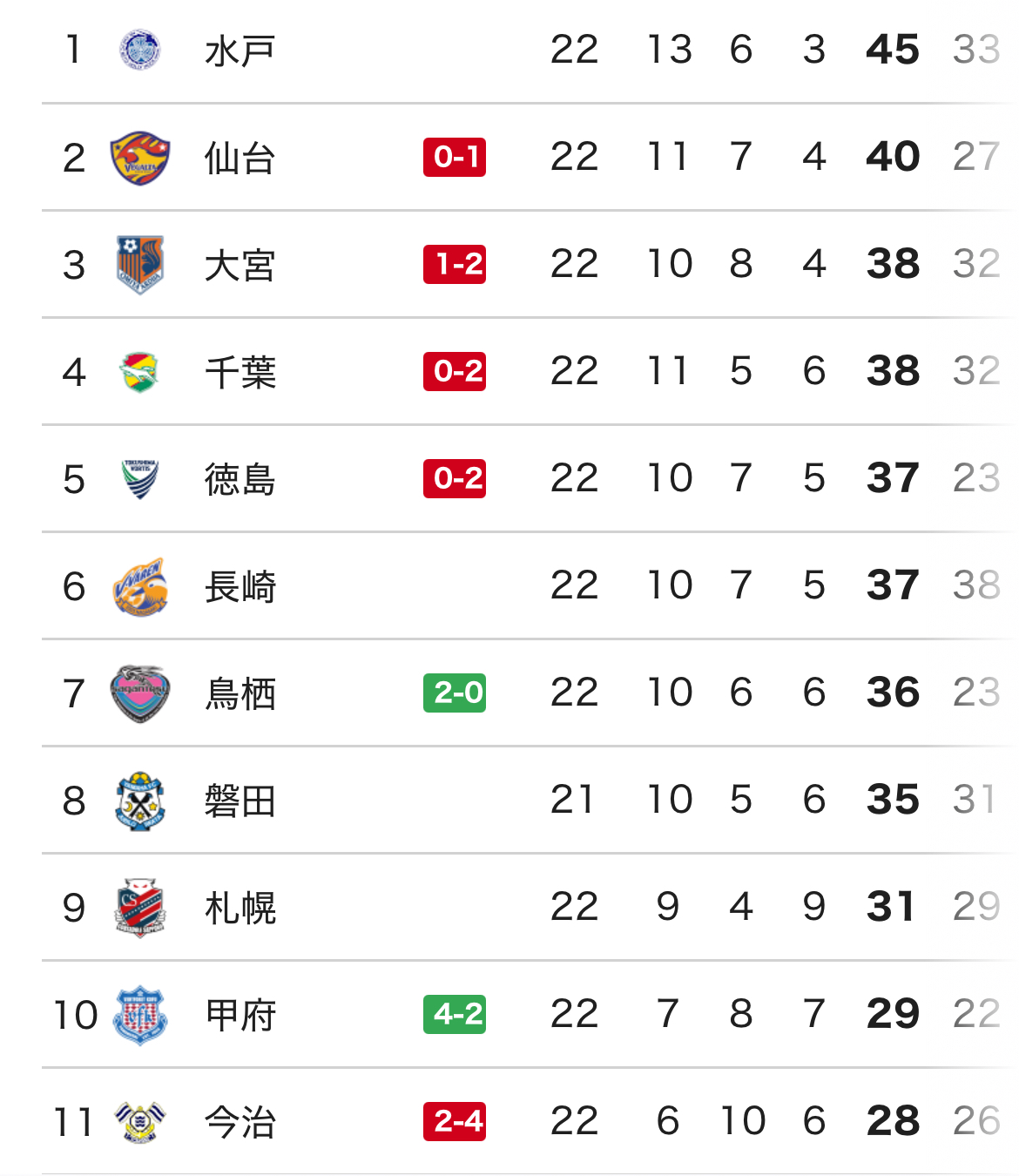Open the 仙台 Vegalta crest icon
The height and width of the screenshot is (1176, 1019).
pyautogui.click(x=139, y=158)
